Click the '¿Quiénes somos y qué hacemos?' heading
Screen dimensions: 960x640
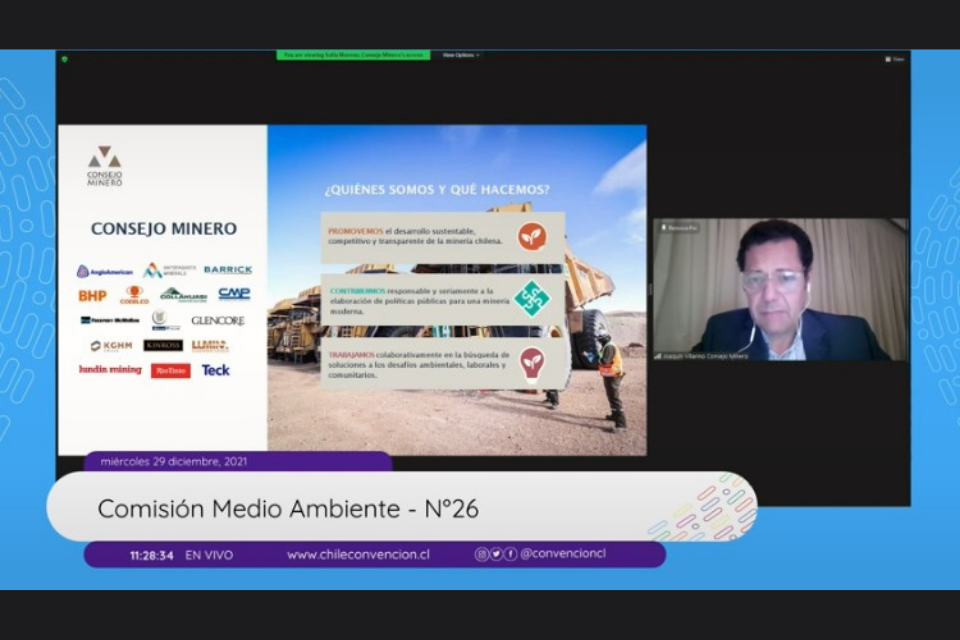(x=437, y=190)
